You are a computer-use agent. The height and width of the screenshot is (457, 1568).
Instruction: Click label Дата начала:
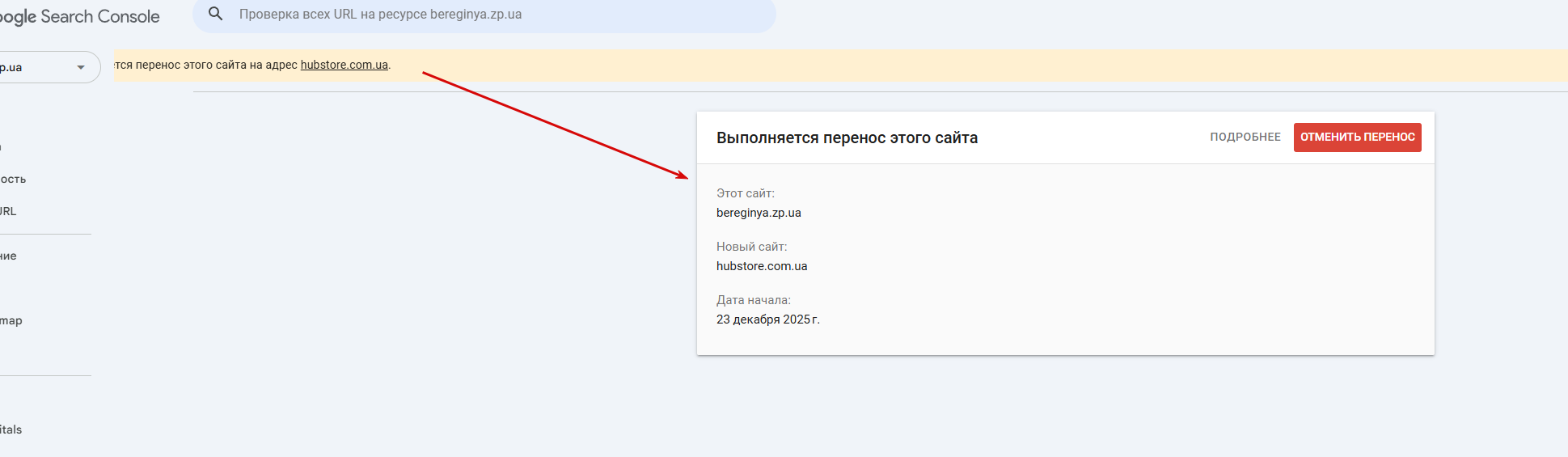pyautogui.click(x=754, y=300)
